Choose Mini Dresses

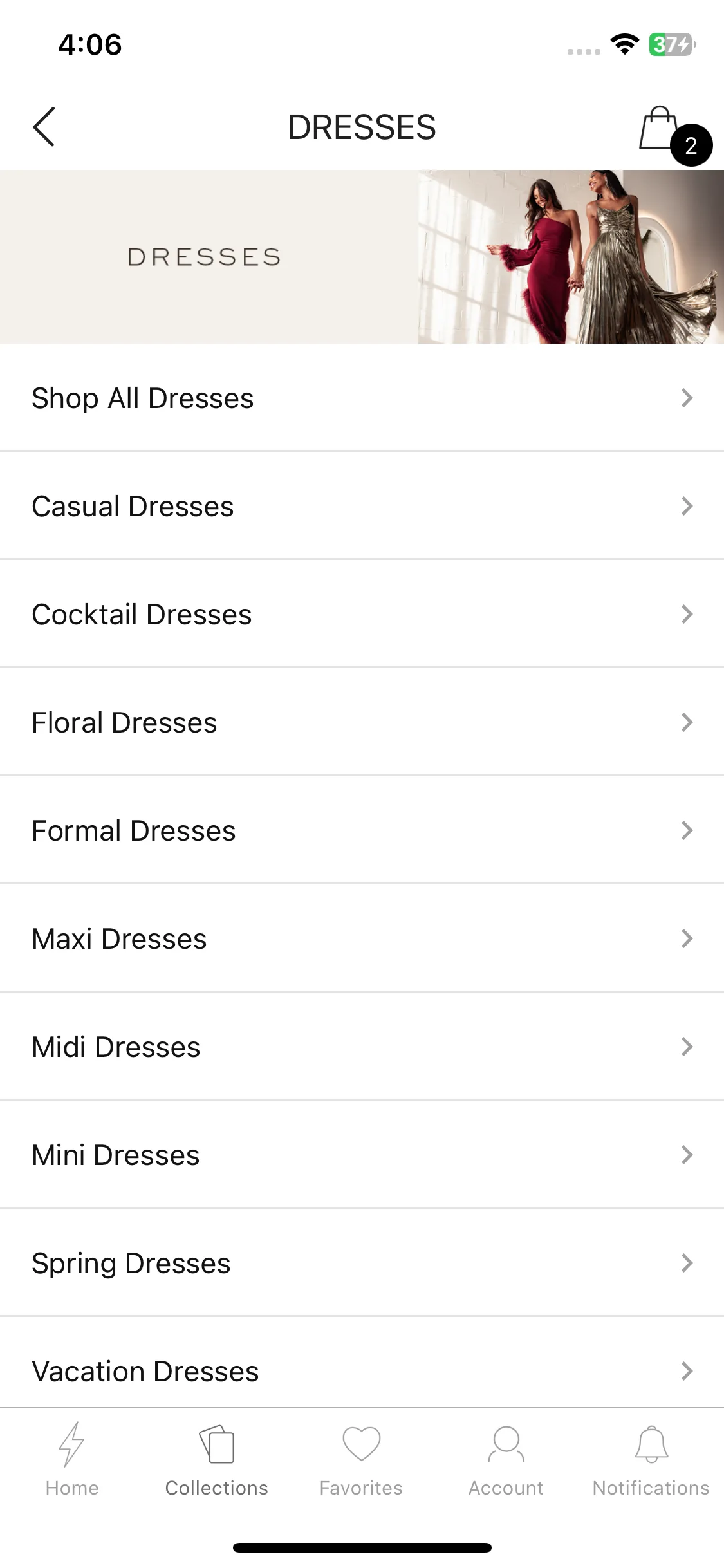(362, 1155)
